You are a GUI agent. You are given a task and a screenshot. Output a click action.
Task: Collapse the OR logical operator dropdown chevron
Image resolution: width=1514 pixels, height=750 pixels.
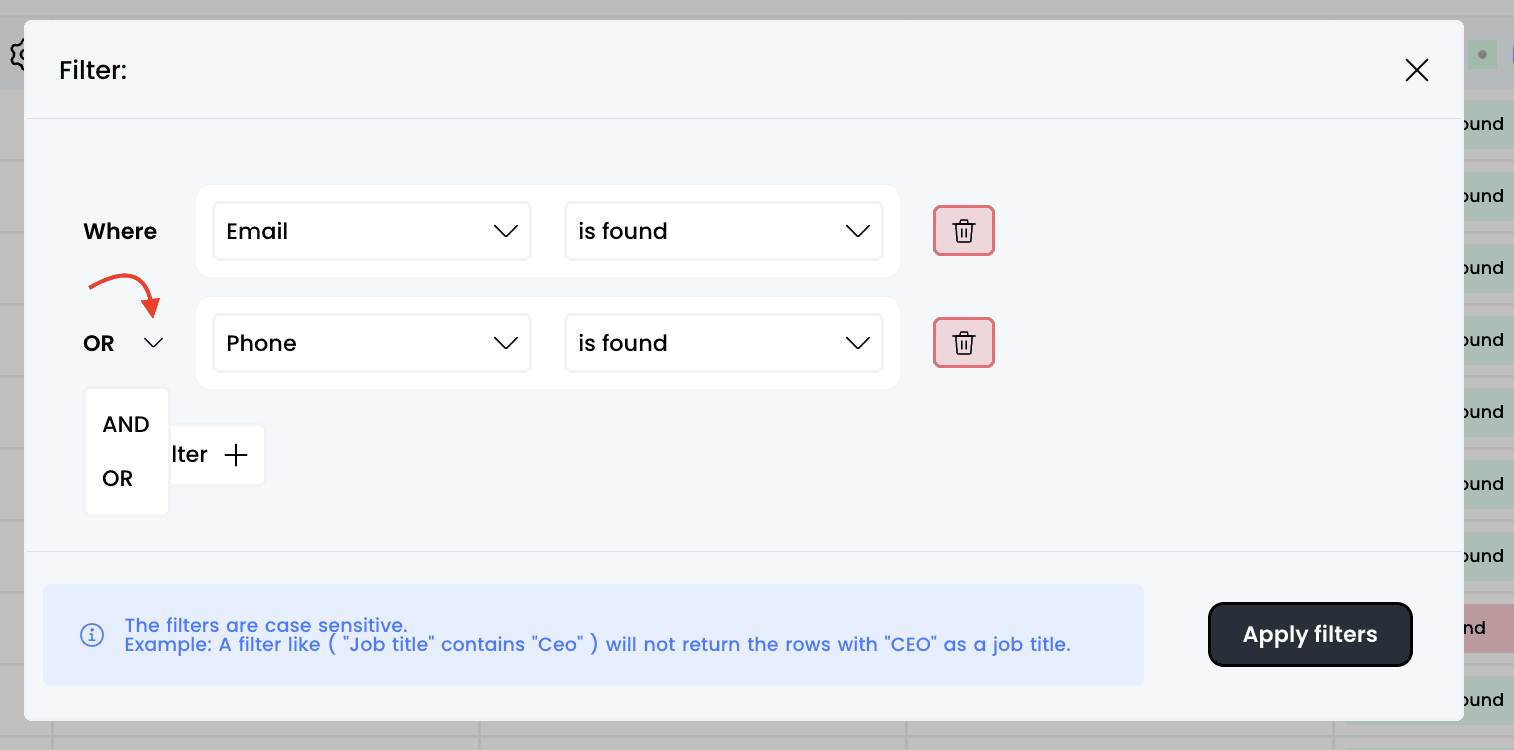point(153,343)
